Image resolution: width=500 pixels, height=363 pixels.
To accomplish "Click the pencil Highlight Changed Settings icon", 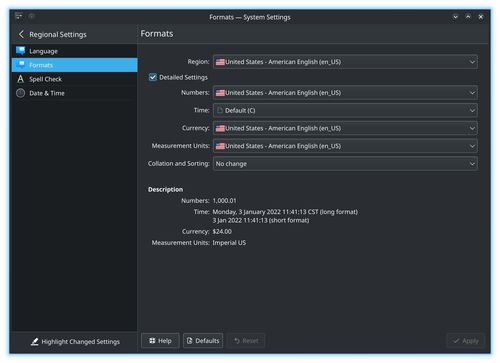I will coord(35,341).
